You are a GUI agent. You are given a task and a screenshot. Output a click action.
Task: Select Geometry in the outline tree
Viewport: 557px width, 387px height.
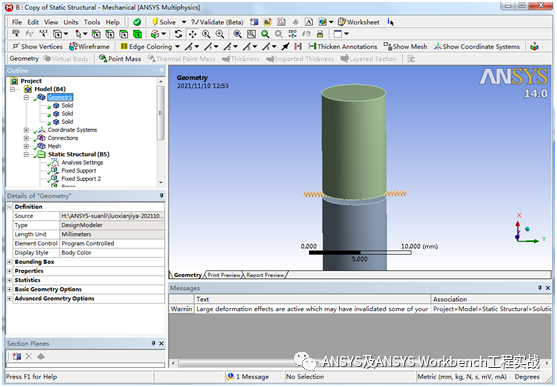pyautogui.click(x=60, y=97)
